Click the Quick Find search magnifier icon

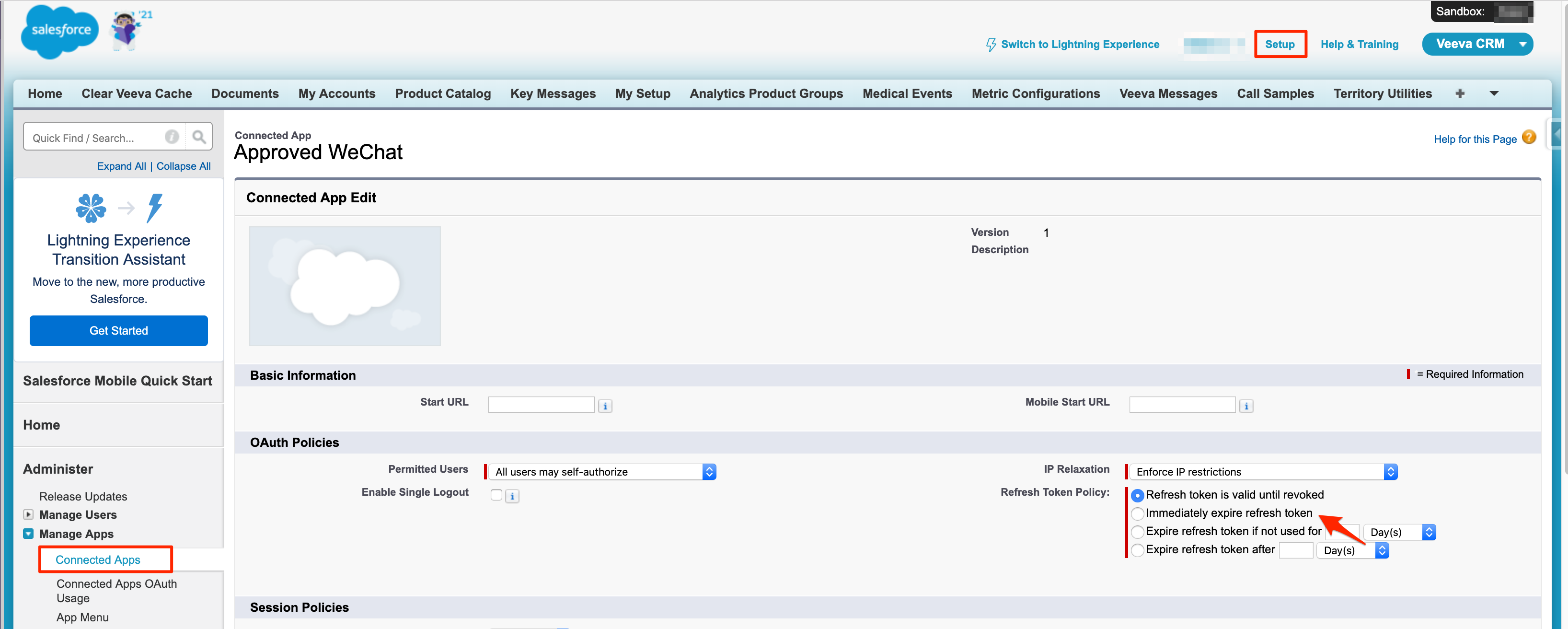pos(198,137)
